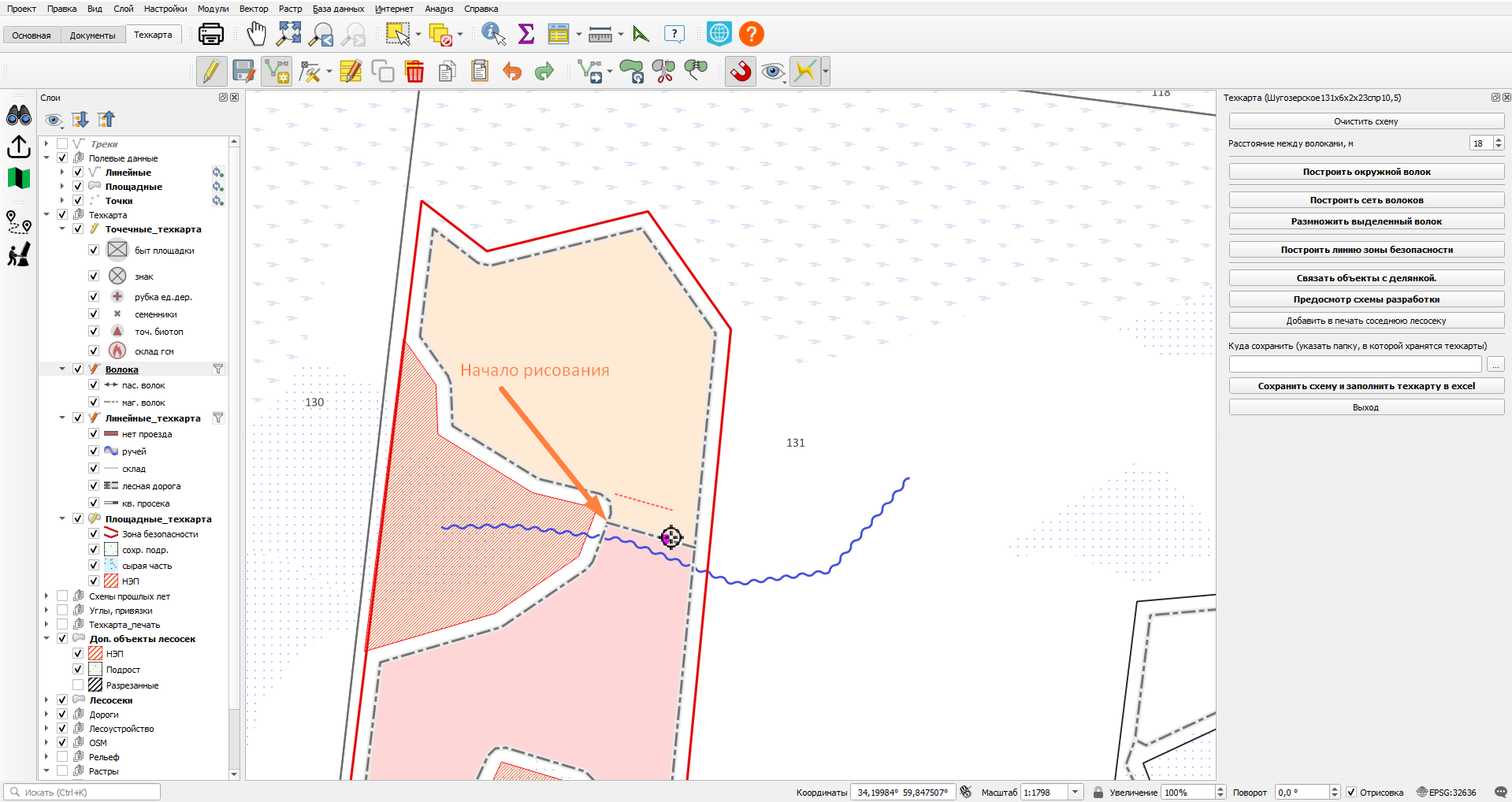Click Построить сеть волоков button
The width and height of the screenshot is (1512, 802).
[x=1366, y=200]
